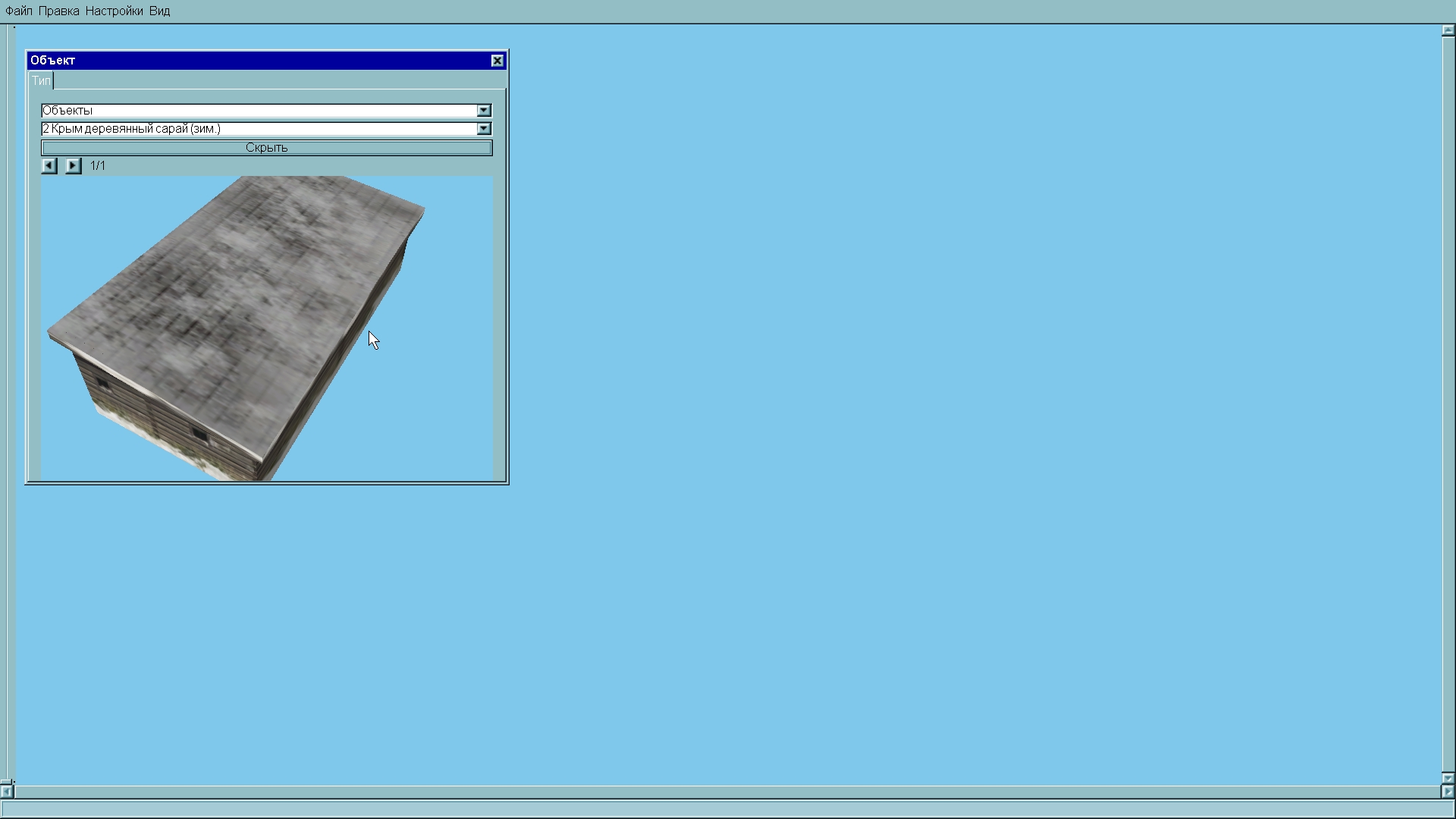Click the horizontal scrollbar track
This screenshot has width=1456, height=819.
(x=728, y=792)
